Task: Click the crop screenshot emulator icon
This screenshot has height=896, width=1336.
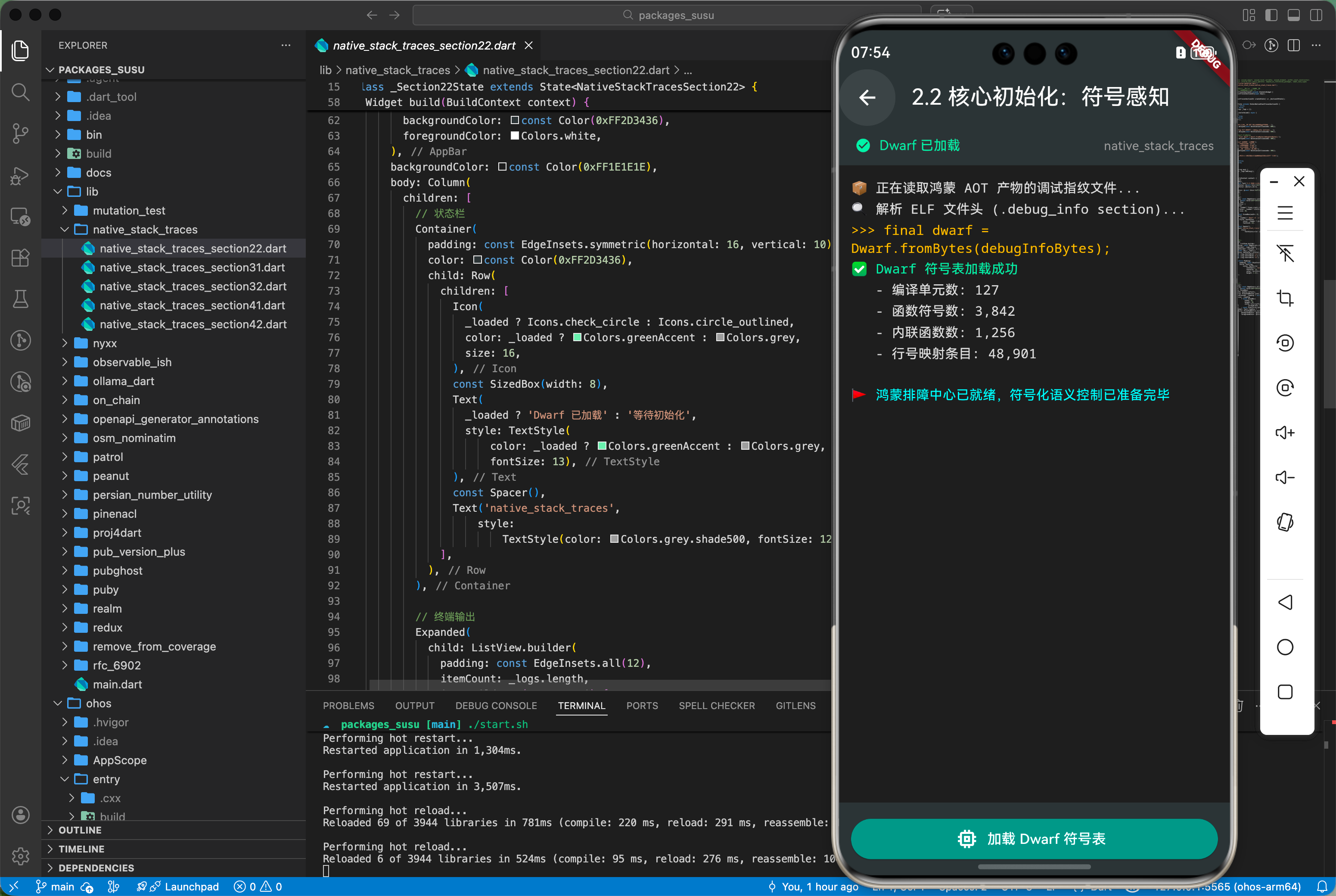Action: (x=1285, y=298)
